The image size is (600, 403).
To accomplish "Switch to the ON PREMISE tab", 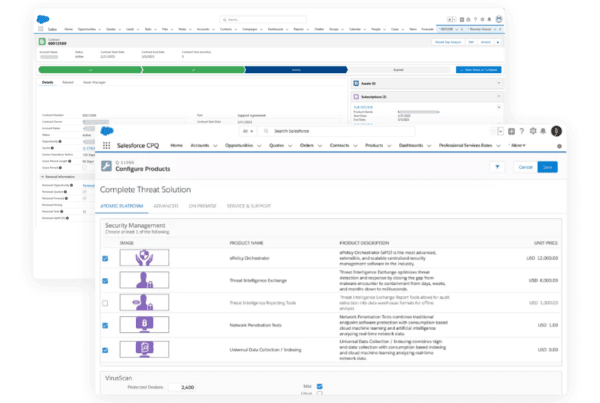I will coord(202,206).
